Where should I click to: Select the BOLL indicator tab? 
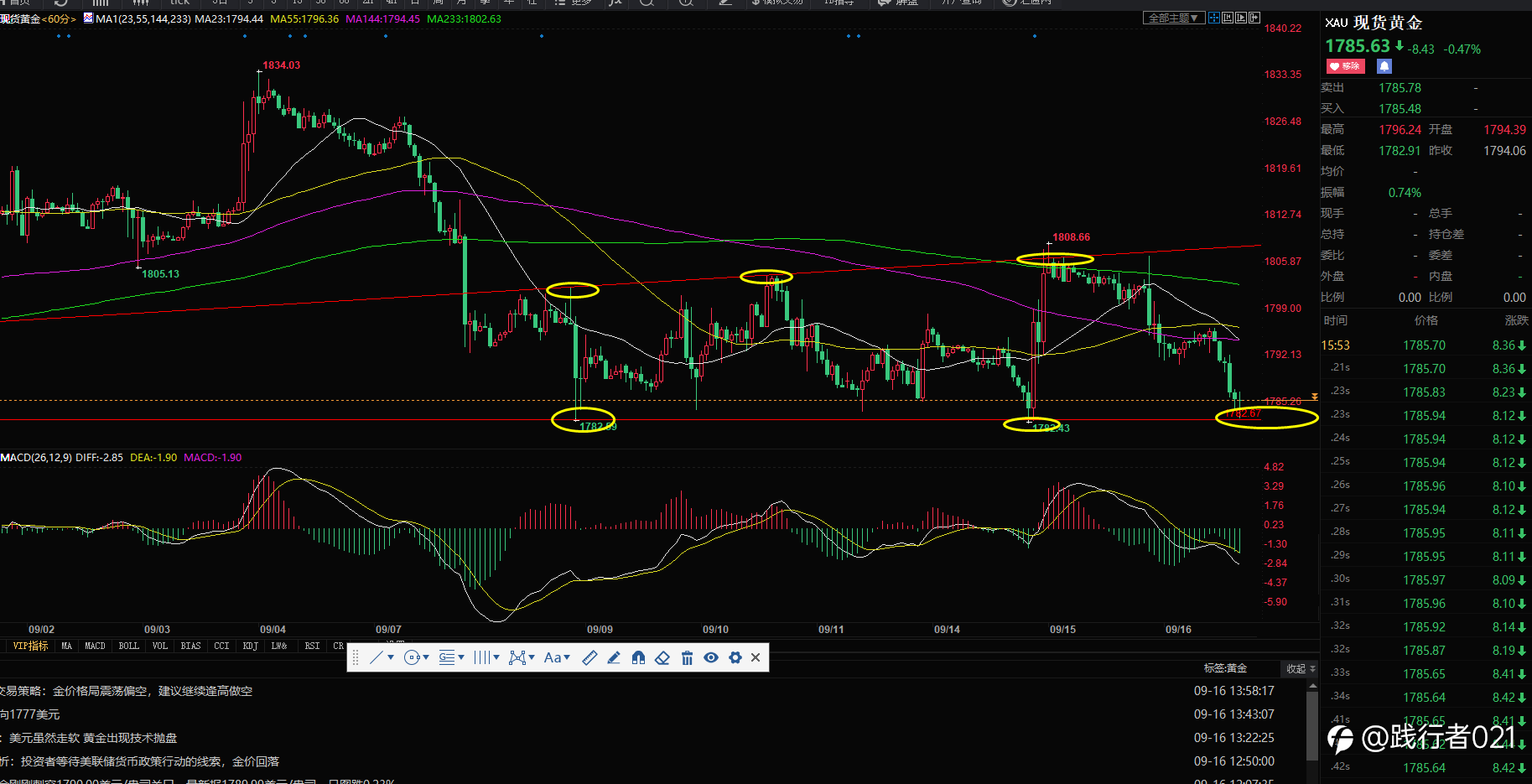tap(128, 646)
